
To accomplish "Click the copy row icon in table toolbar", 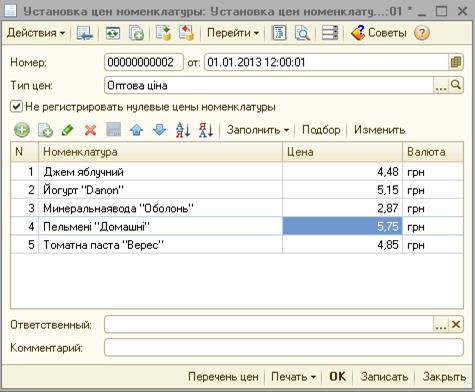I will click(x=45, y=130).
